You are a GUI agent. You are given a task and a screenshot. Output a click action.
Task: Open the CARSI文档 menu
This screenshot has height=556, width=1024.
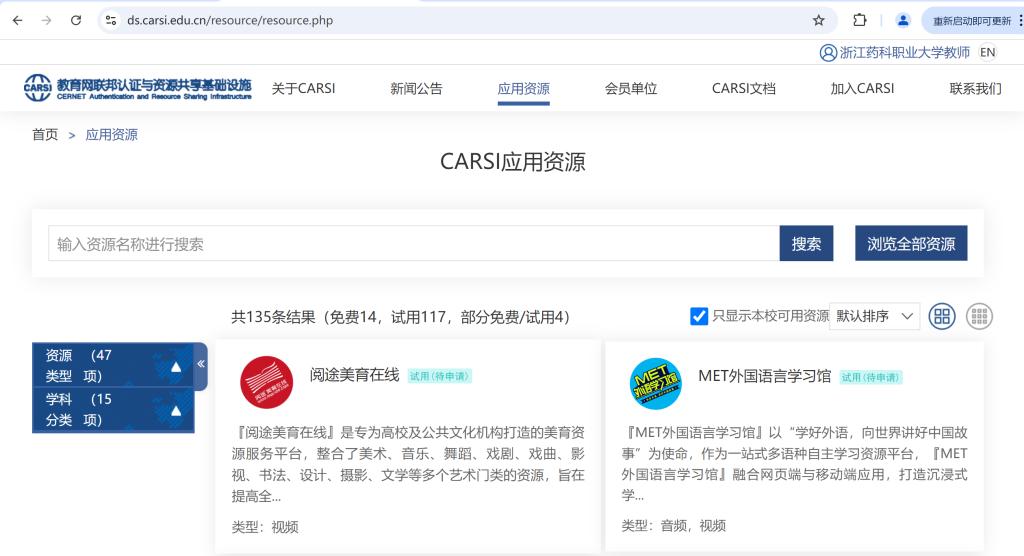pyautogui.click(x=743, y=88)
